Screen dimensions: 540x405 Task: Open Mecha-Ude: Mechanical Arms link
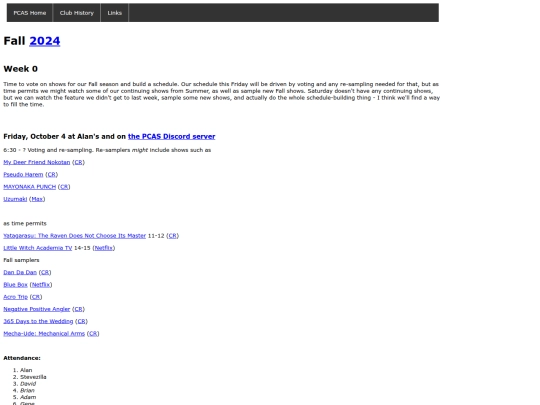44,334
